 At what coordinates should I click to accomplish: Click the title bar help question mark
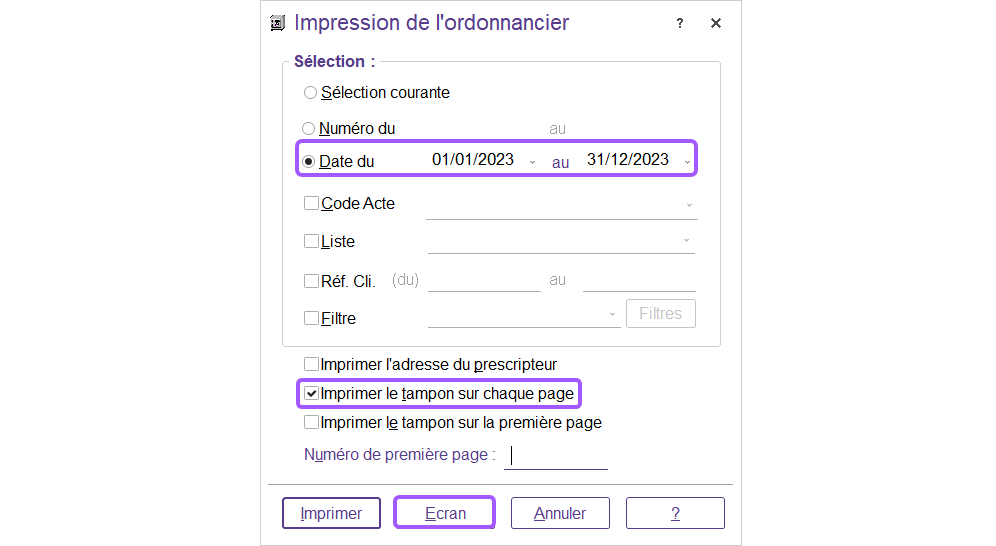tap(680, 23)
